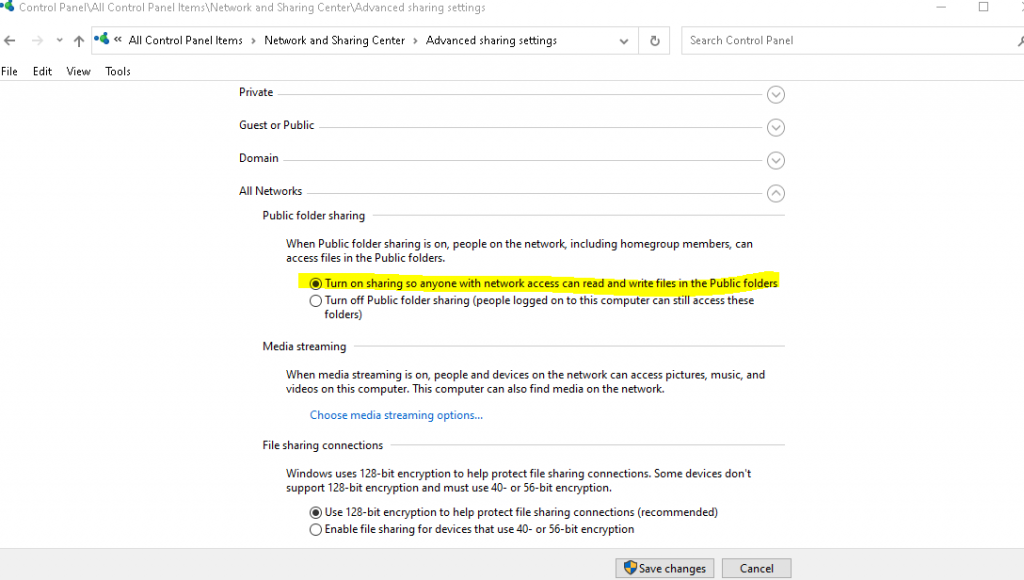Open the Tools menu
The width and height of the screenshot is (1024, 580).
117,71
